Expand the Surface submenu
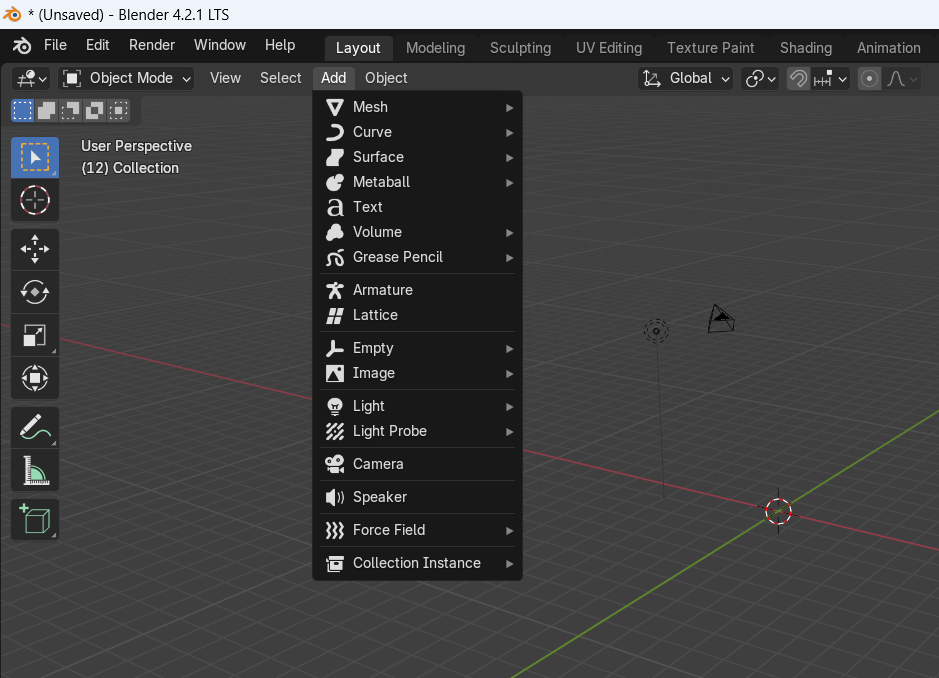Screen dimensions: 939x678 (417, 158)
